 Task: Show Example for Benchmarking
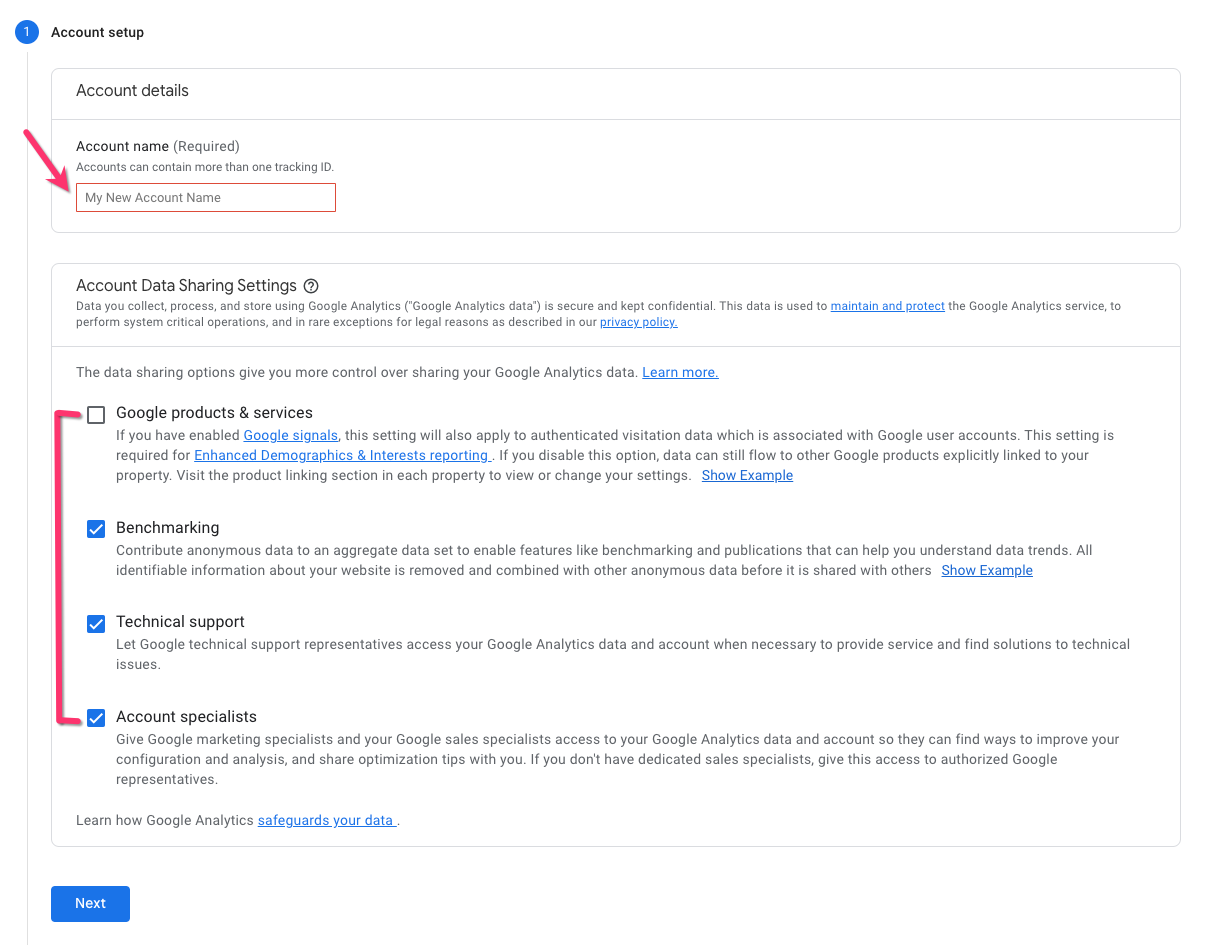coord(986,570)
